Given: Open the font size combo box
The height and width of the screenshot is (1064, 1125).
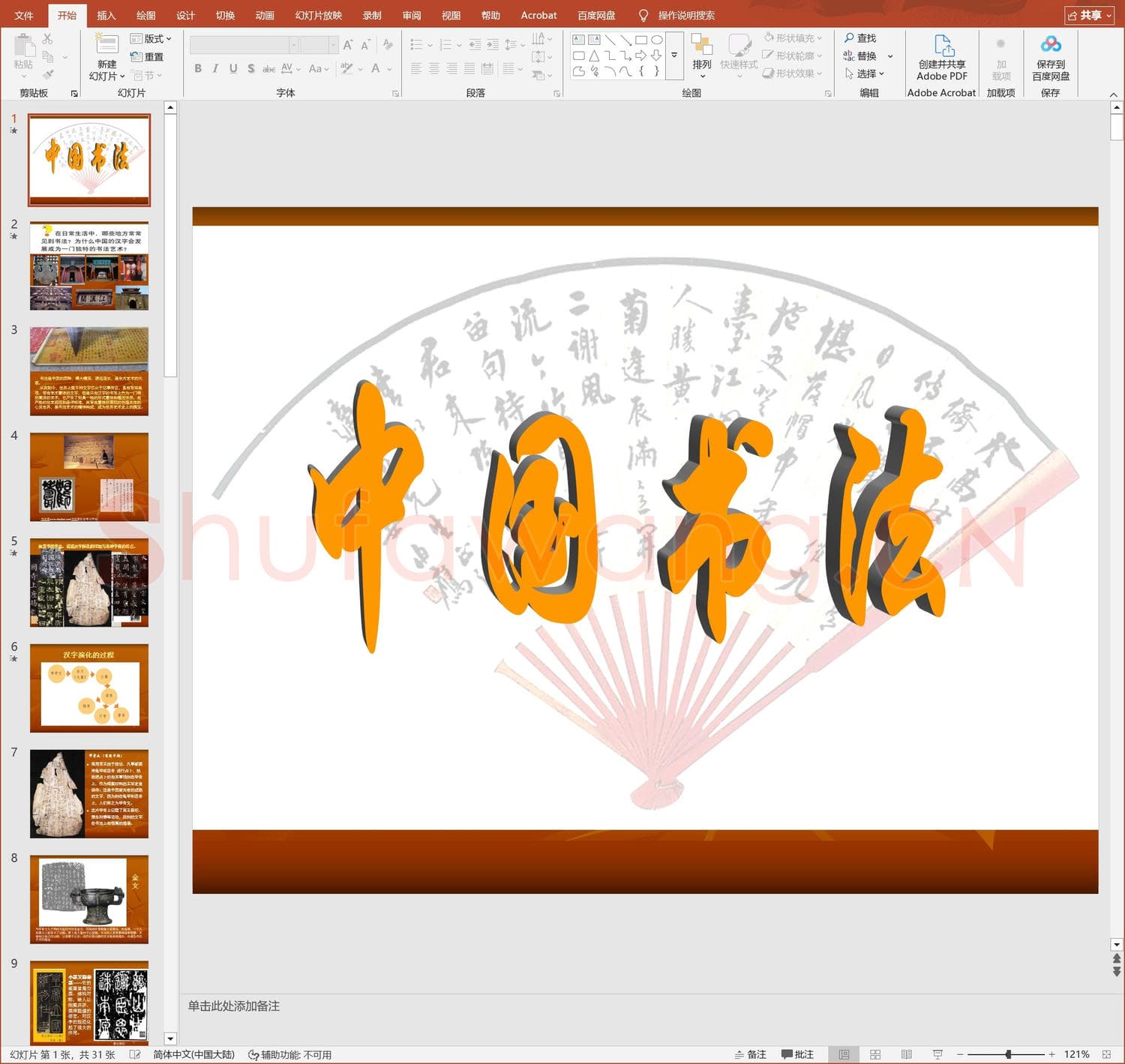Looking at the screenshot, I should [x=319, y=46].
